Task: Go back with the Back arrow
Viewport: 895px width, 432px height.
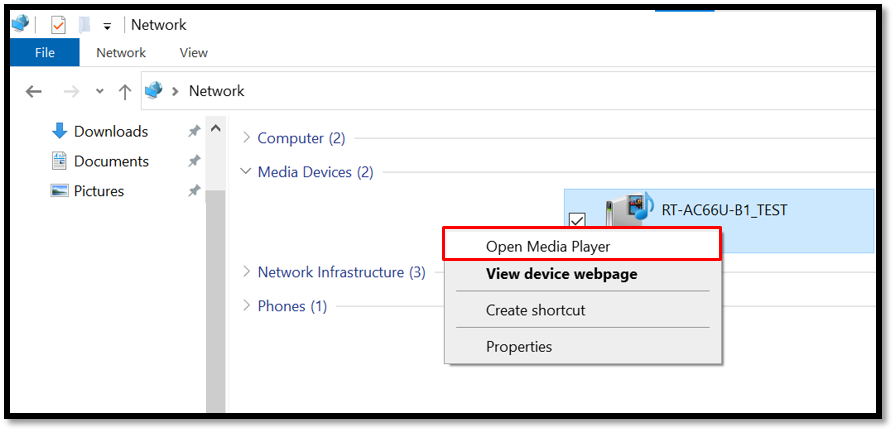Action: pyautogui.click(x=34, y=91)
